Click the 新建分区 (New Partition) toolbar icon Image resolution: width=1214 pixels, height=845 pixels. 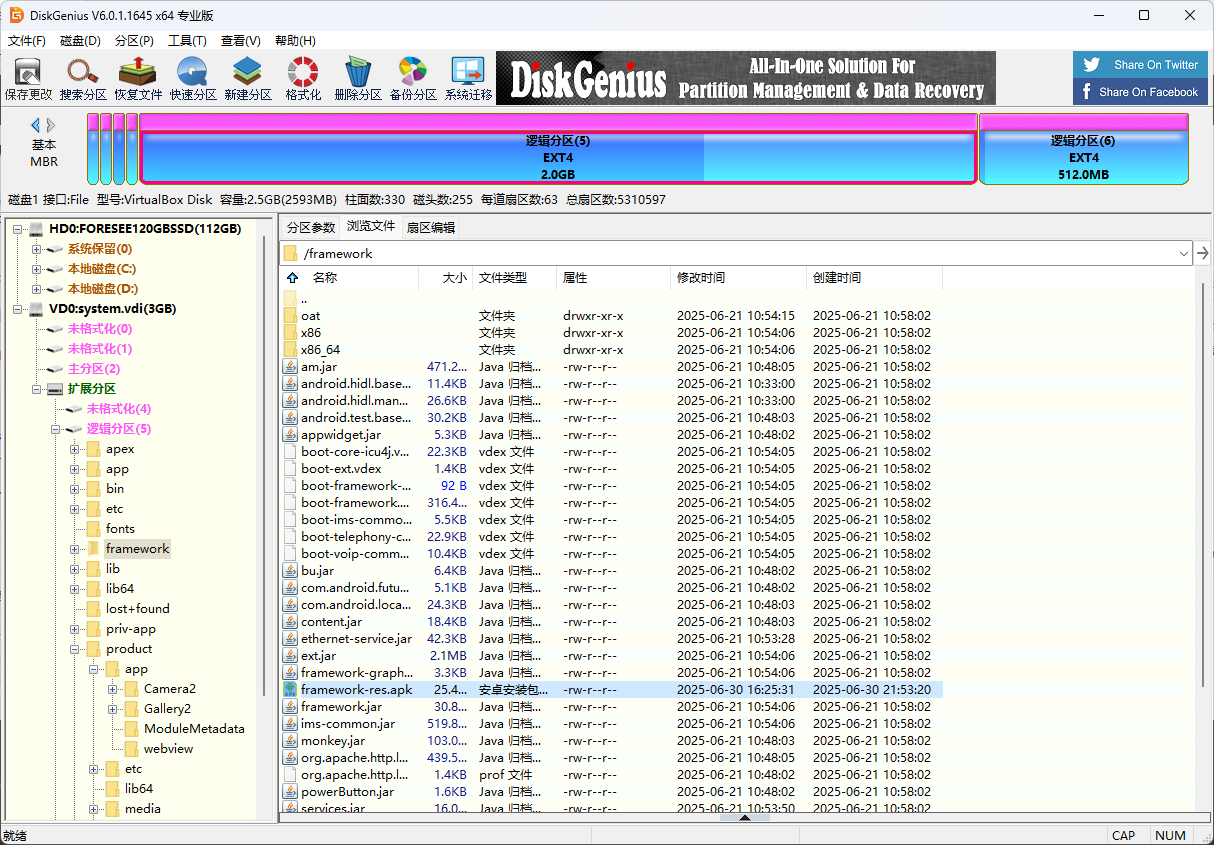point(247,77)
